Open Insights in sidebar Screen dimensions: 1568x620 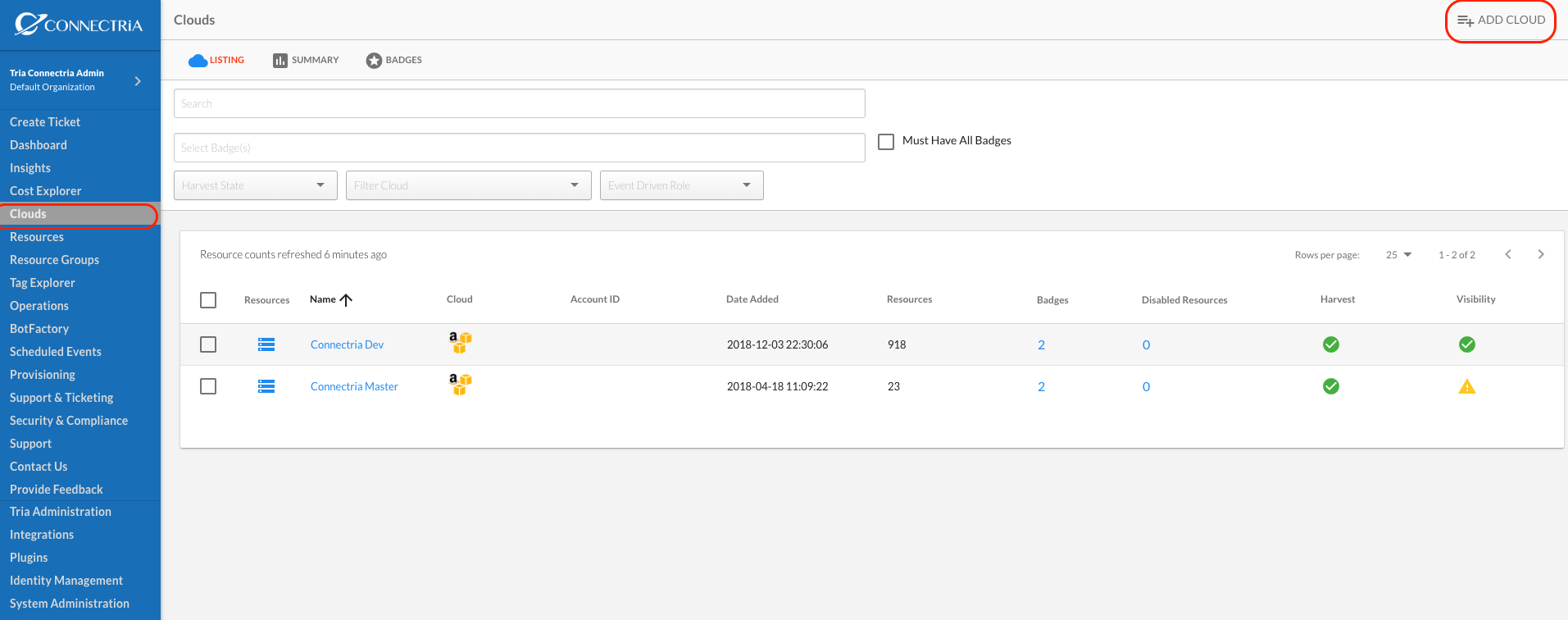(x=30, y=168)
